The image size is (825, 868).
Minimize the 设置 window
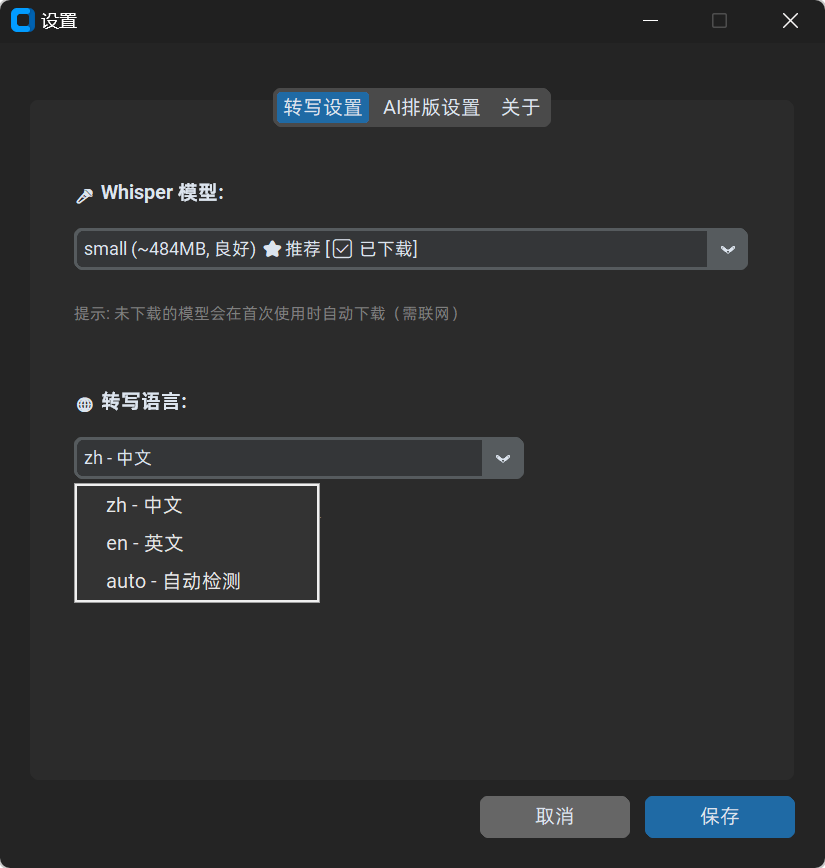[x=651, y=21]
